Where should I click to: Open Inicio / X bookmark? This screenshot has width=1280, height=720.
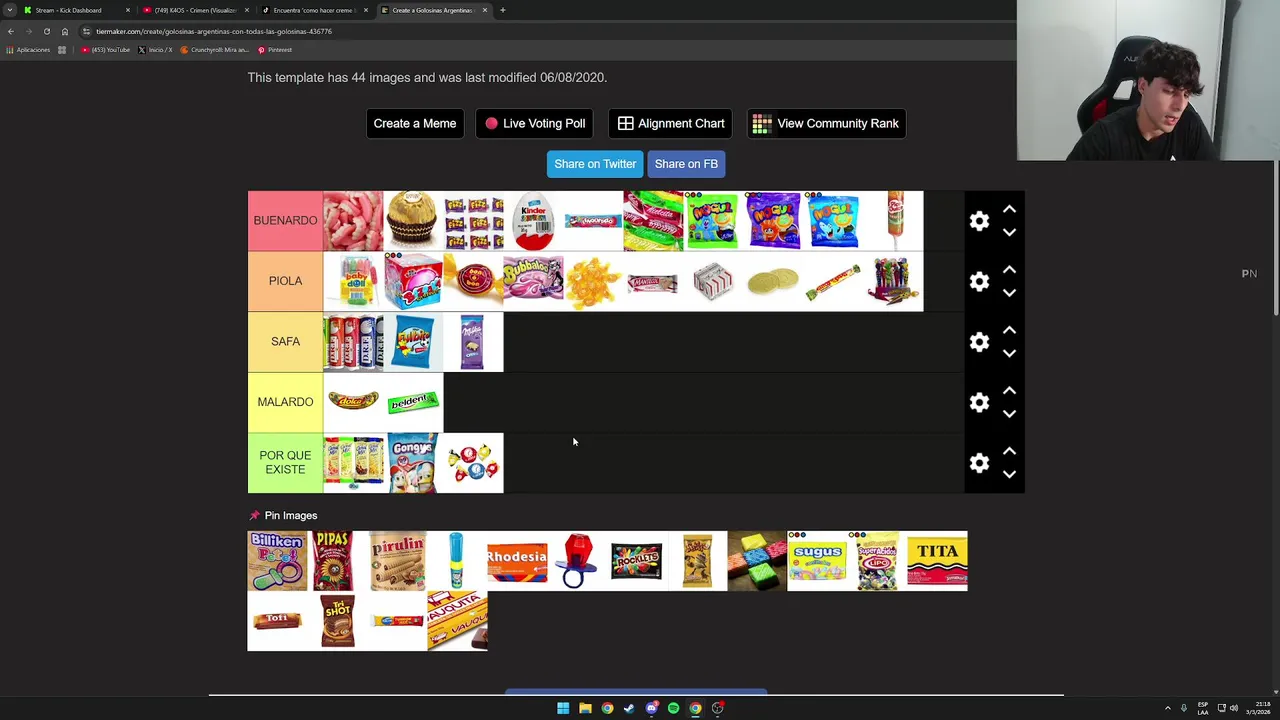pyautogui.click(x=155, y=50)
